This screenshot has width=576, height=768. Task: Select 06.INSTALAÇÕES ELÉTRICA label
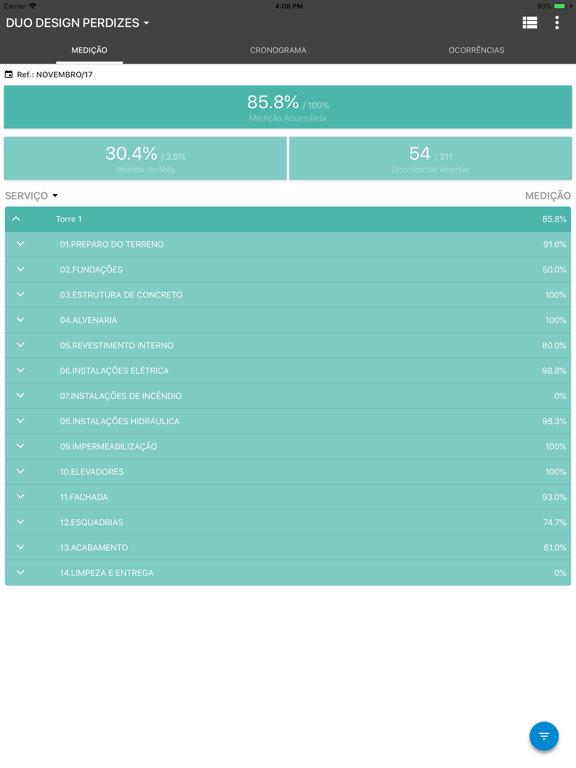[114, 371]
